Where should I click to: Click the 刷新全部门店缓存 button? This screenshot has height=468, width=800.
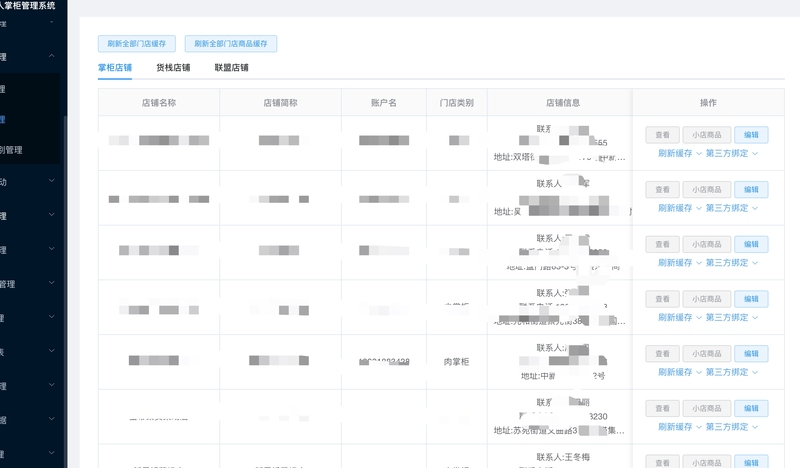[137, 44]
